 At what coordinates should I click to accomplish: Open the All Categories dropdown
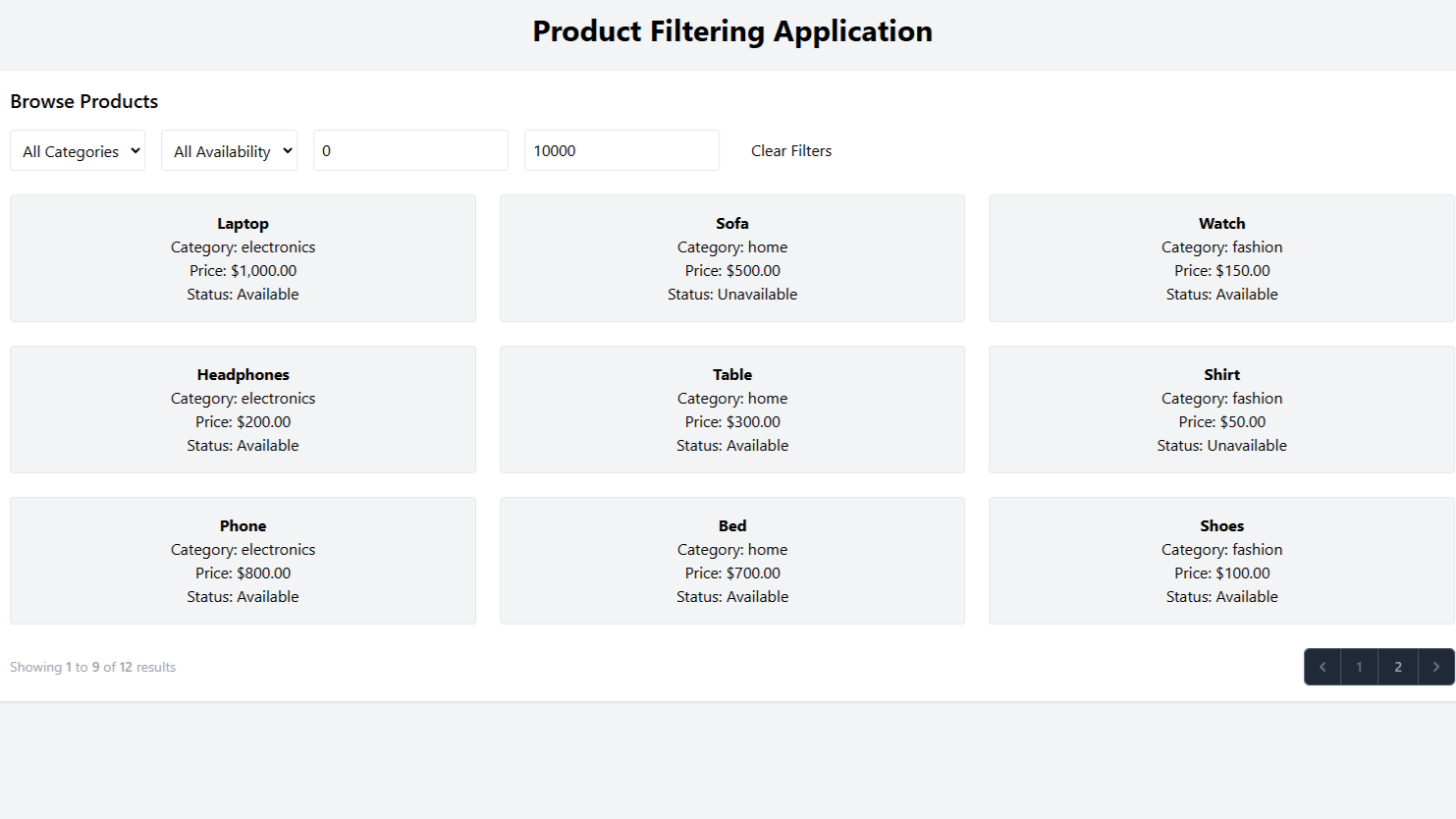tap(78, 151)
